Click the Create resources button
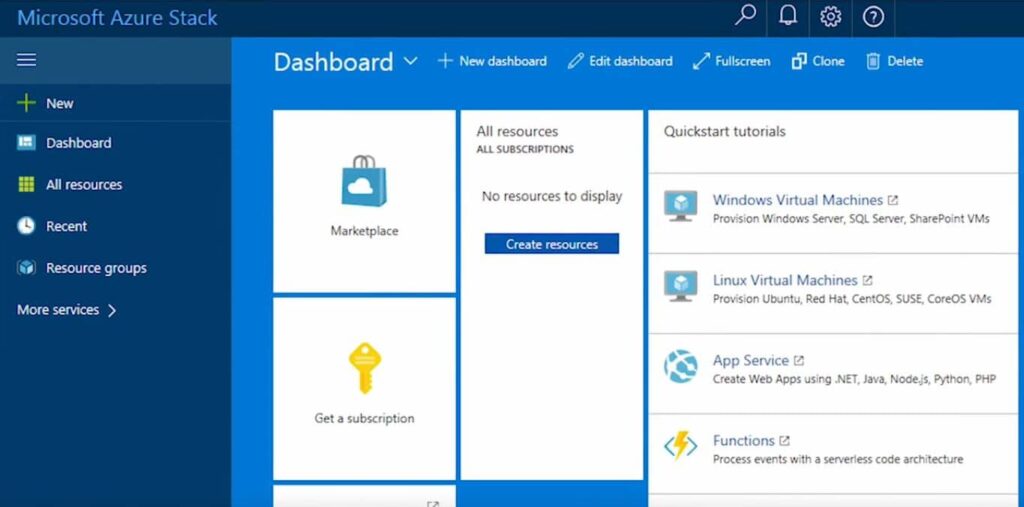Image resolution: width=1024 pixels, height=507 pixels. coord(552,244)
